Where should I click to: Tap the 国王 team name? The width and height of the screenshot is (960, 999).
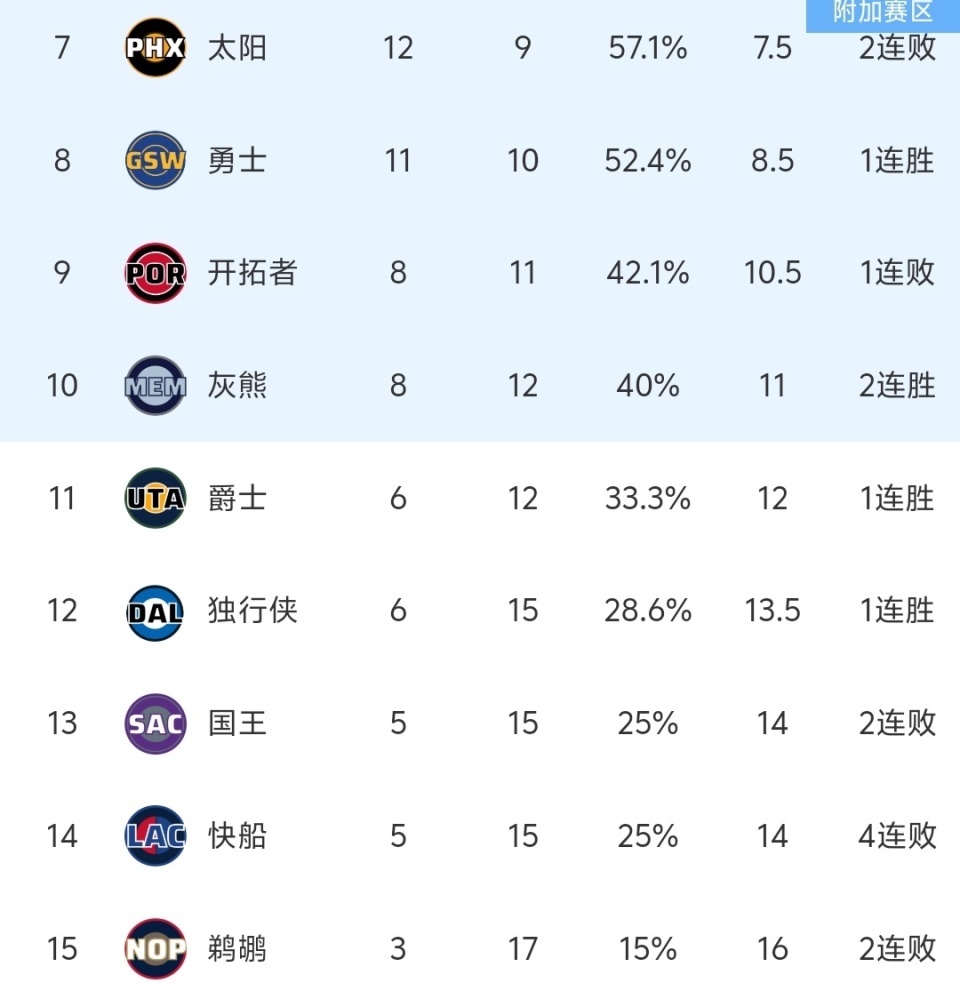click(x=237, y=723)
